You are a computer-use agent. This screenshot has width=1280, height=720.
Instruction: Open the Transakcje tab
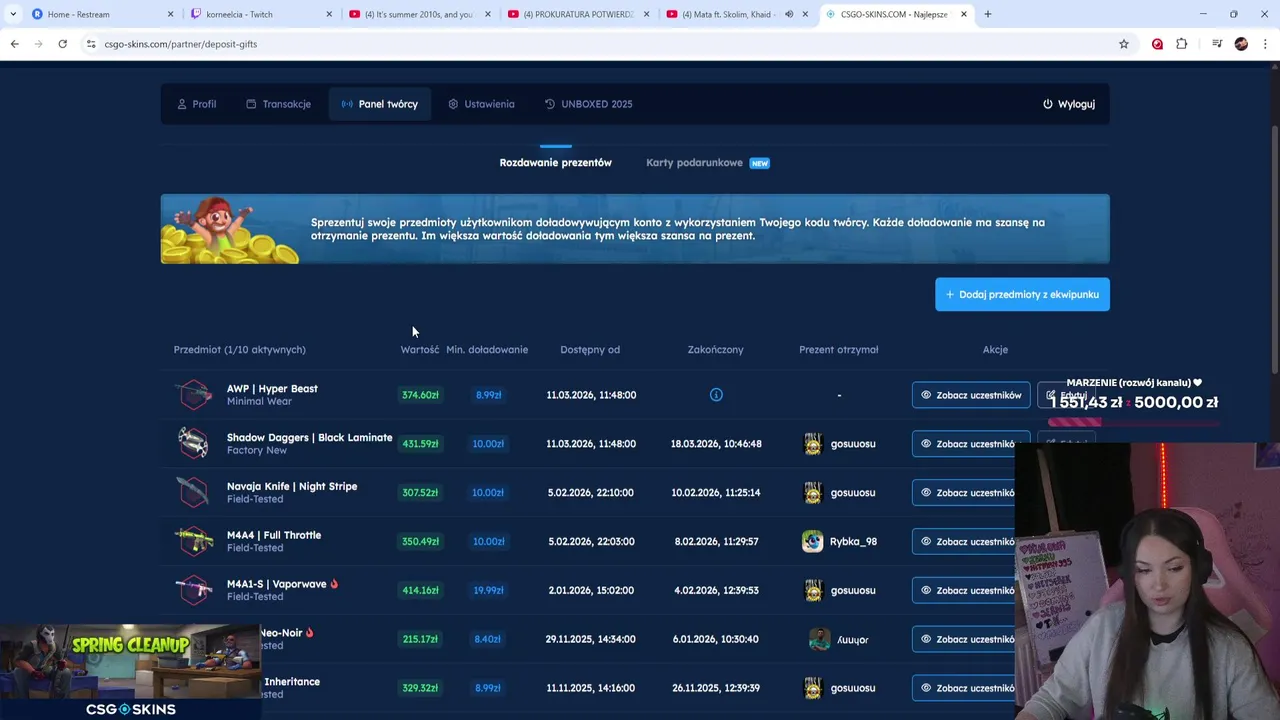[x=278, y=104]
